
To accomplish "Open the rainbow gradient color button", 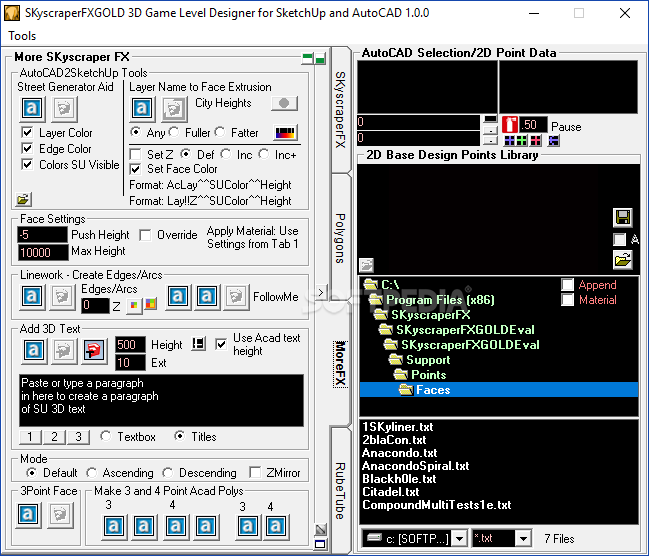I will tap(286, 133).
